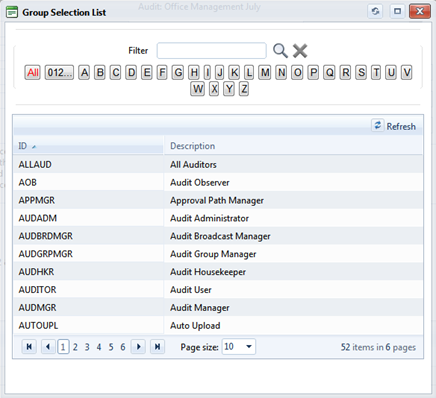Go to page 6
The width and height of the screenshot is (436, 398).
[x=123, y=347]
